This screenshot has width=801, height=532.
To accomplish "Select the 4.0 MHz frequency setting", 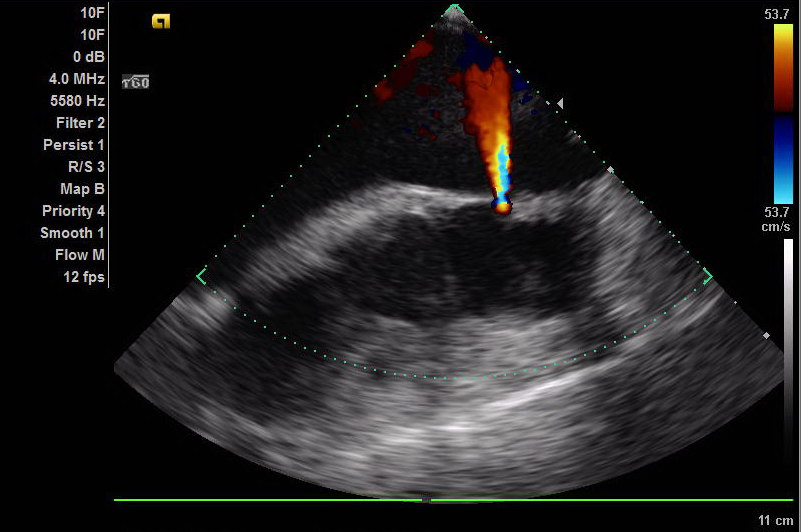I will pos(77,78).
